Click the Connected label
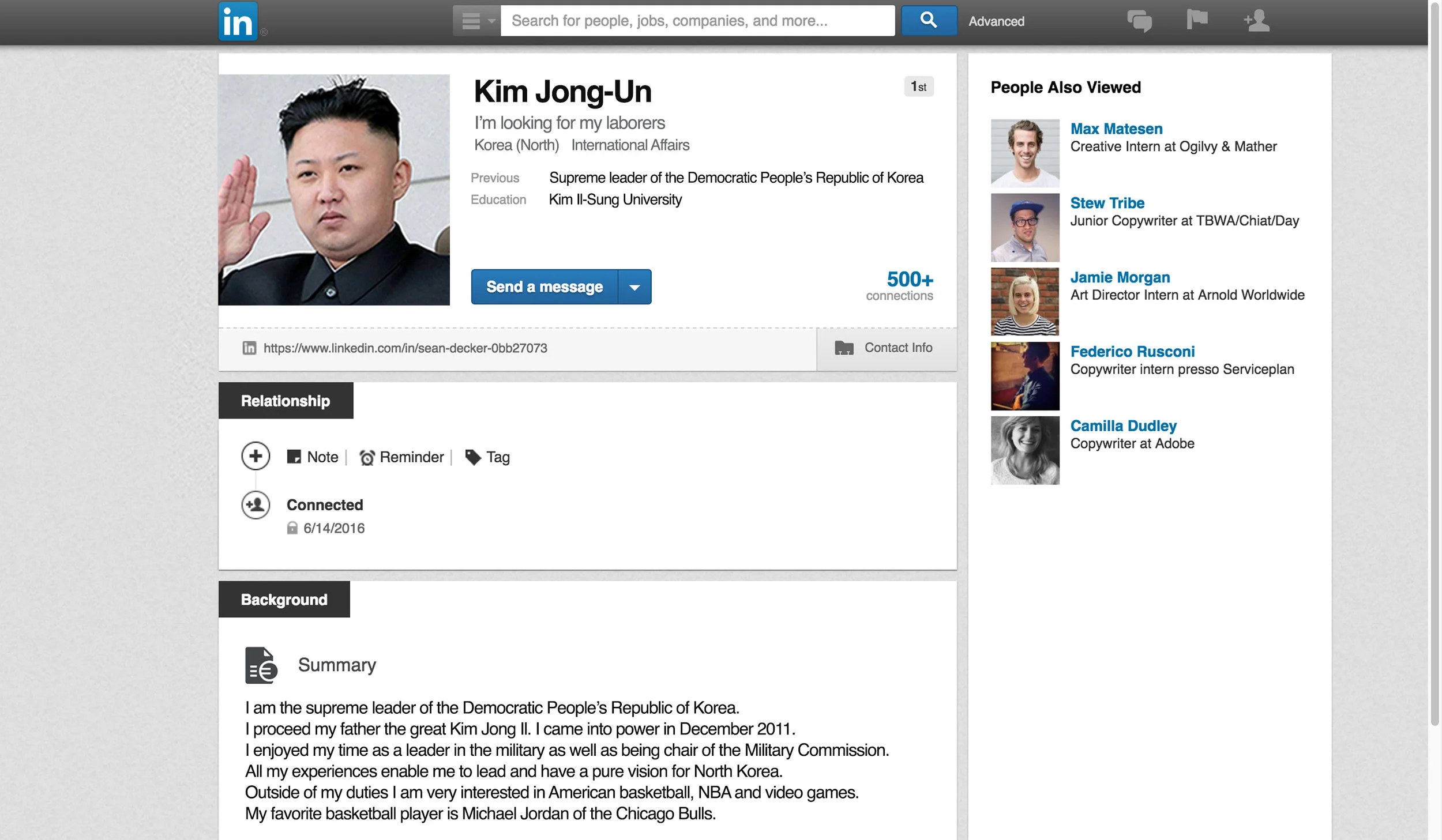1442x840 pixels. (x=325, y=505)
